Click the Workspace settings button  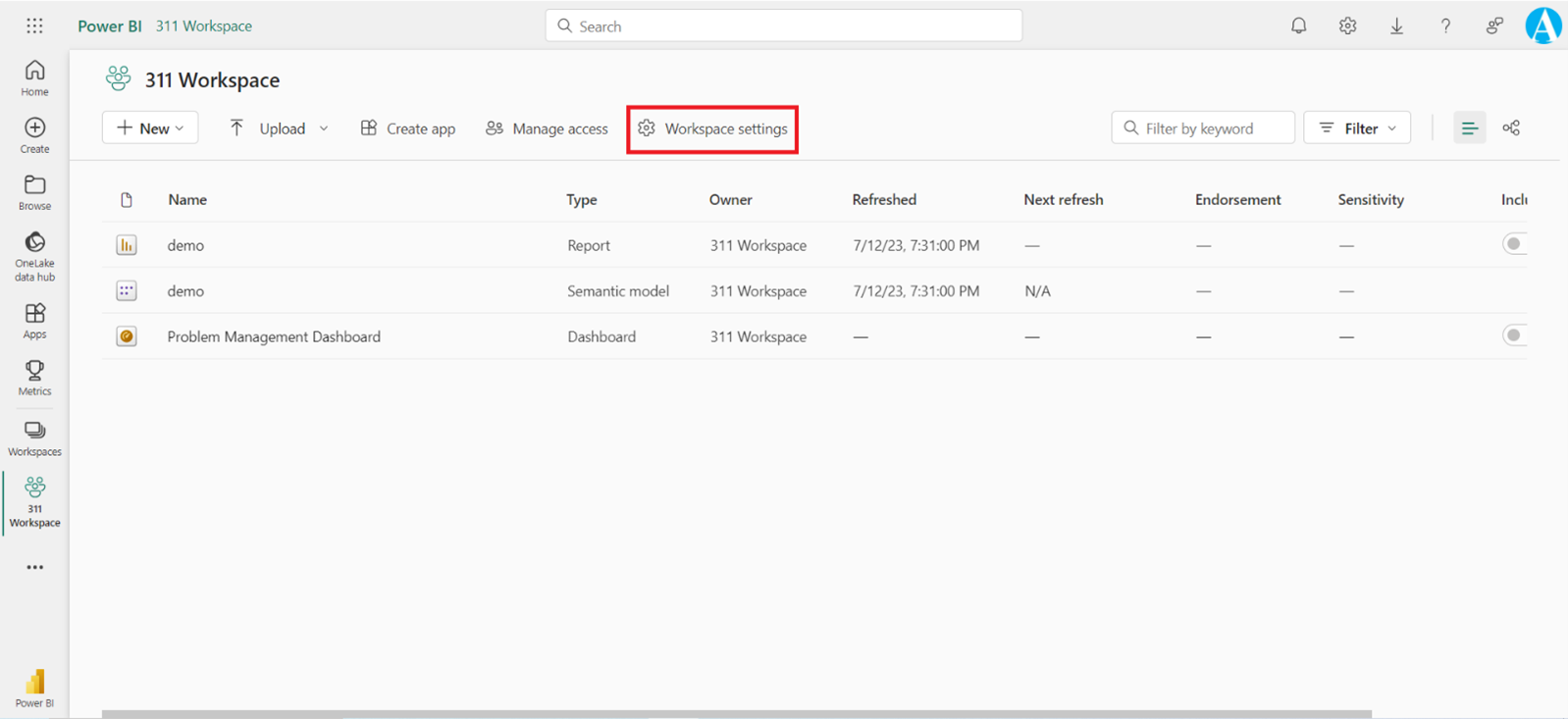pyautogui.click(x=712, y=128)
